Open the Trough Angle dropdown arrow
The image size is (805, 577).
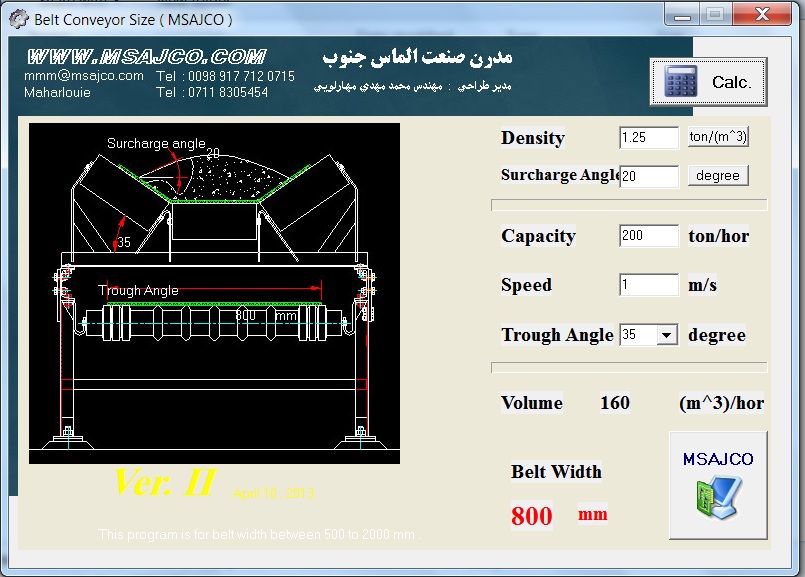667,335
